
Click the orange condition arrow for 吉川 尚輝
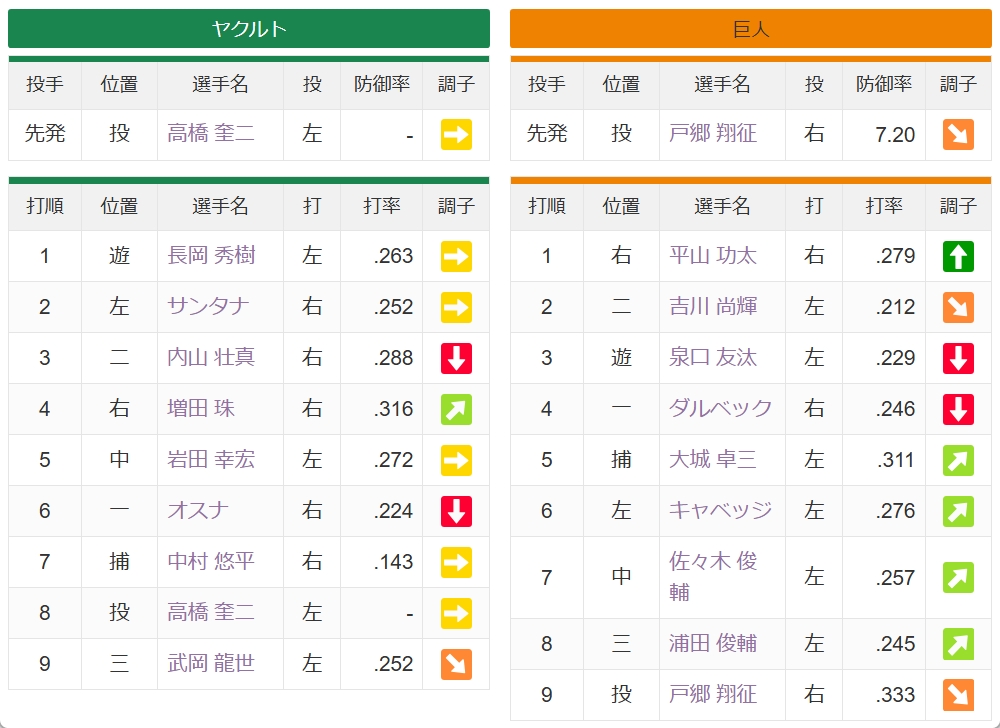pyautogui.click(x=958, y=307)
